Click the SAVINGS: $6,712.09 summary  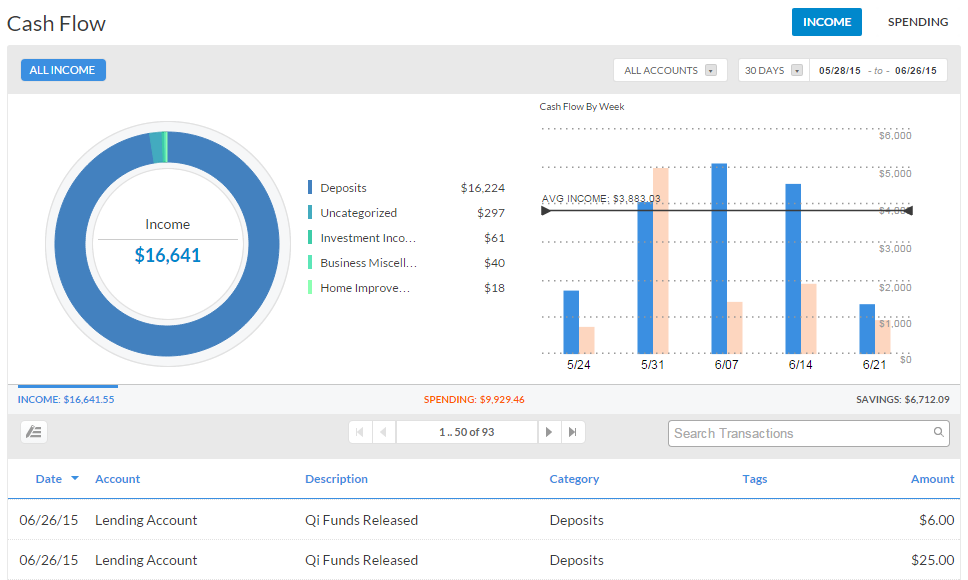pos(903,399)
